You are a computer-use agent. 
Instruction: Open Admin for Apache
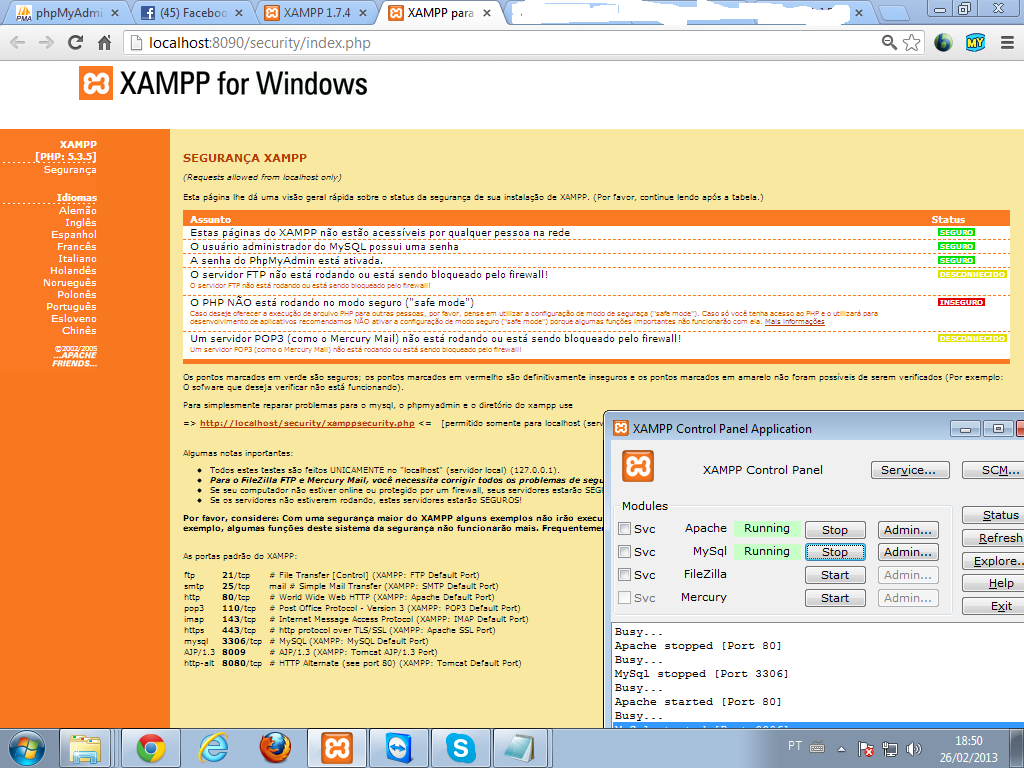click(908, 530)
